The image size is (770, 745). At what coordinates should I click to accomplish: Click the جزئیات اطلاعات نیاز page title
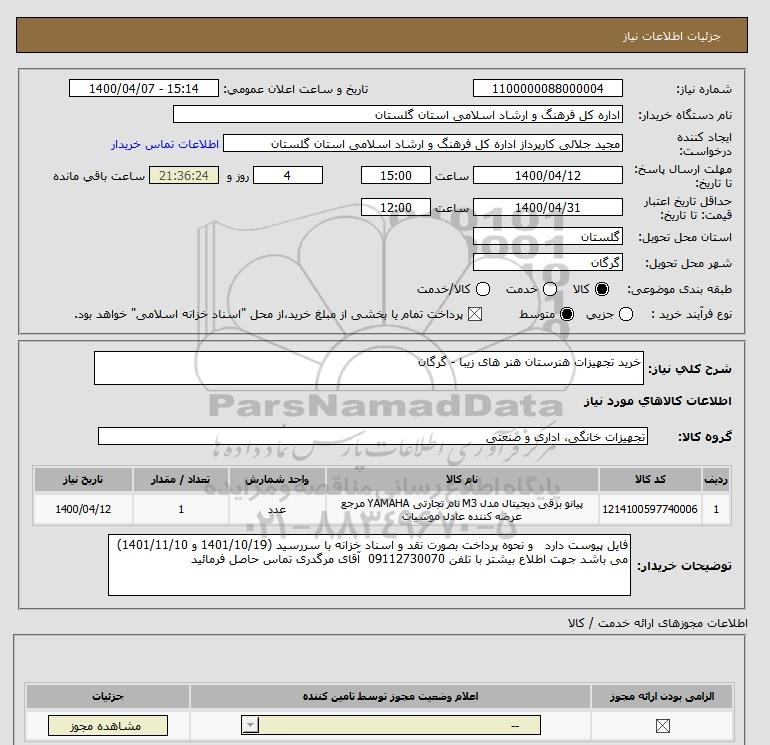click(671, 36)
